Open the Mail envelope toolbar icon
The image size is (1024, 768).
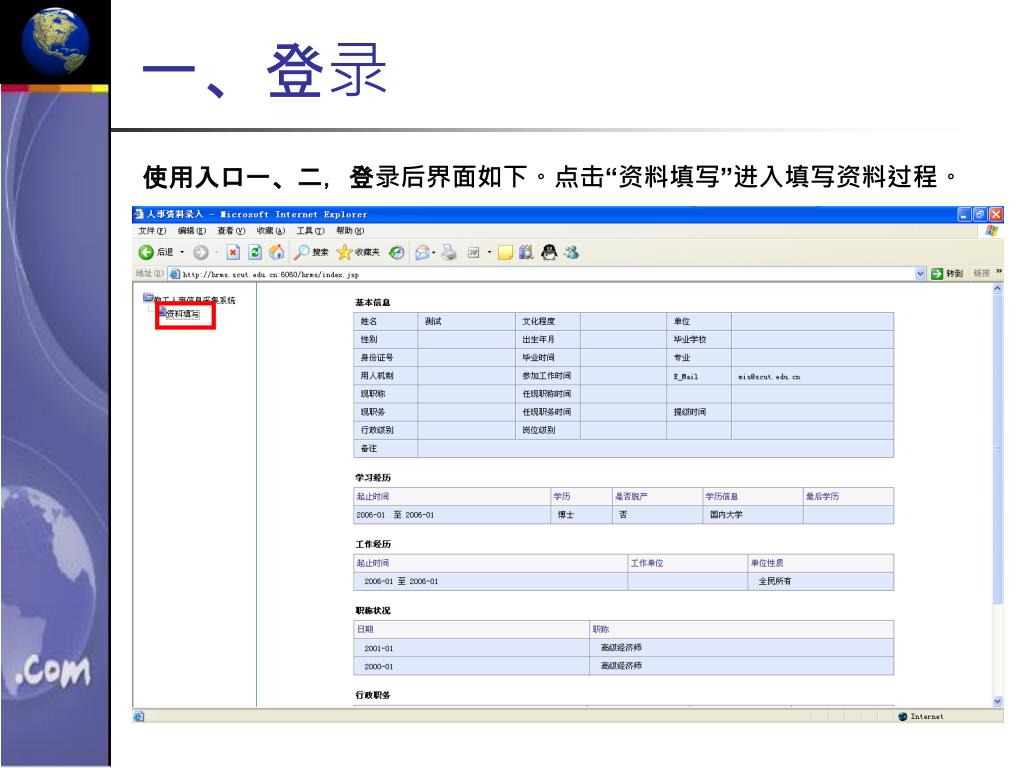click(x=421, y=252)
